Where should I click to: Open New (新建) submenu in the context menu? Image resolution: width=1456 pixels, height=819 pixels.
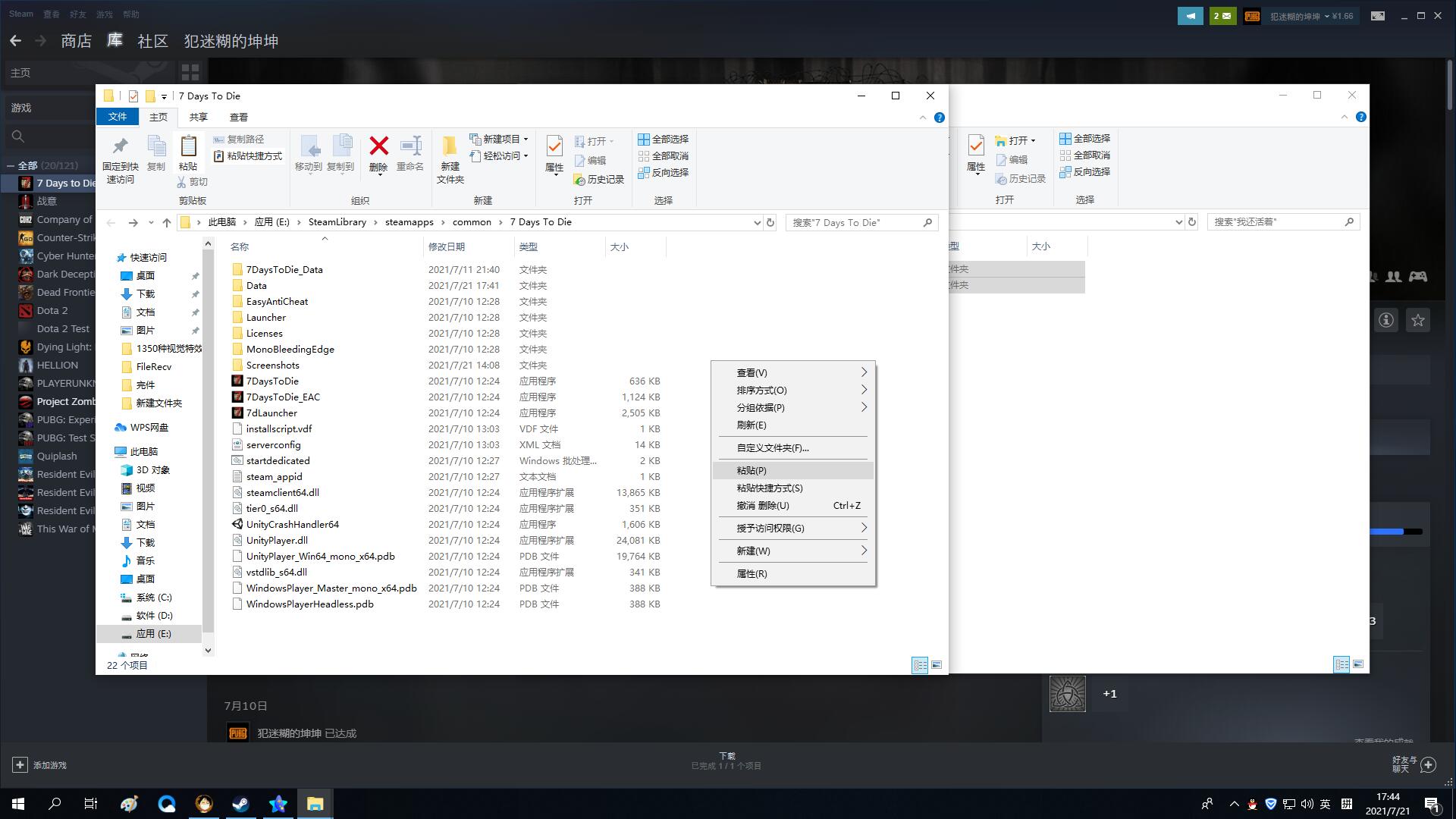click(793, 551)
